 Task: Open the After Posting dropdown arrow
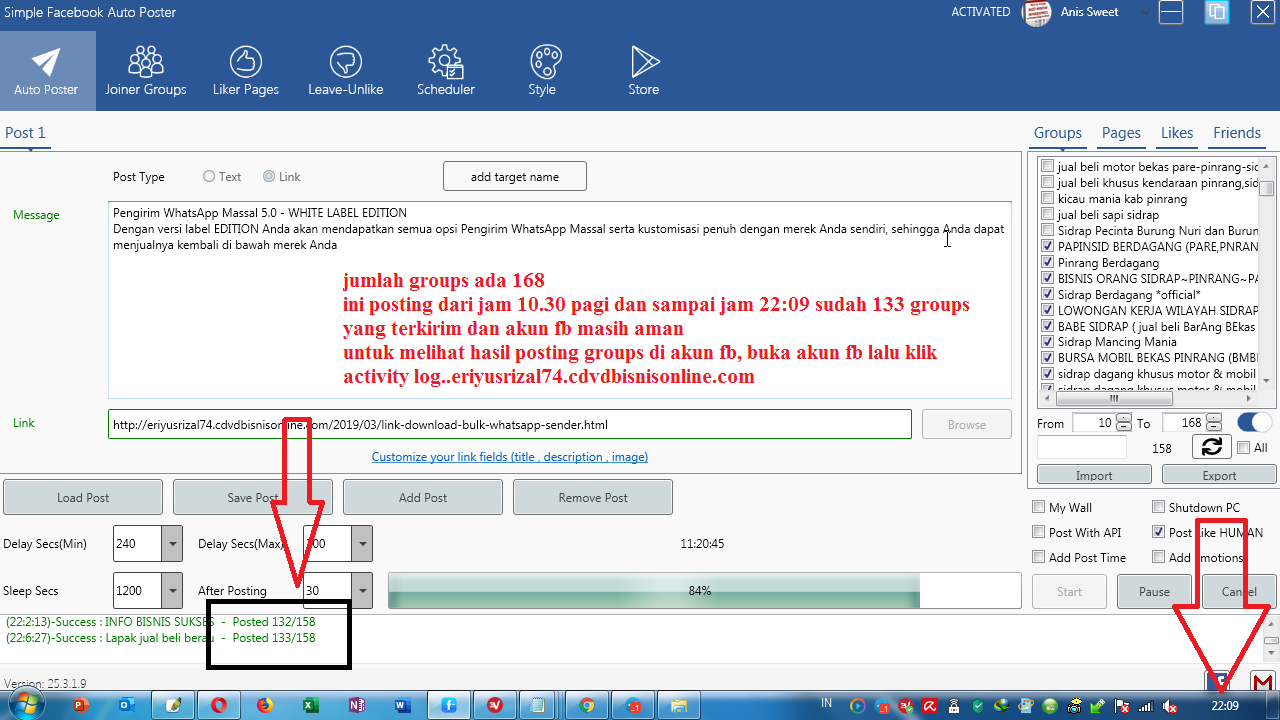point(362,590)
